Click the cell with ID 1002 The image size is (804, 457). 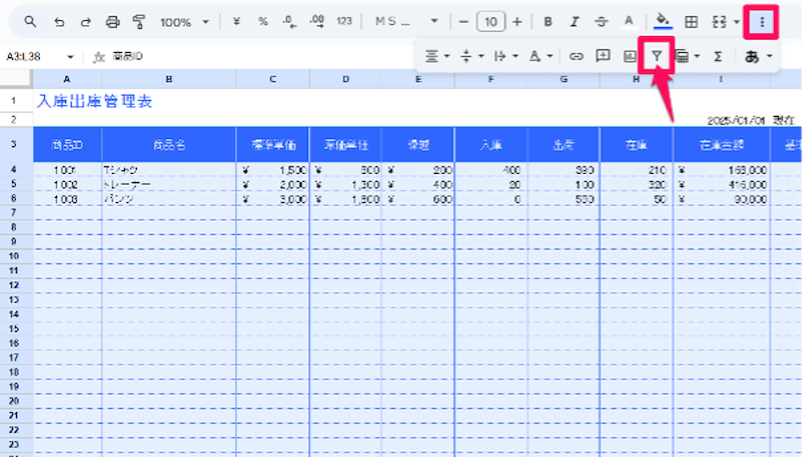(67, 185)
